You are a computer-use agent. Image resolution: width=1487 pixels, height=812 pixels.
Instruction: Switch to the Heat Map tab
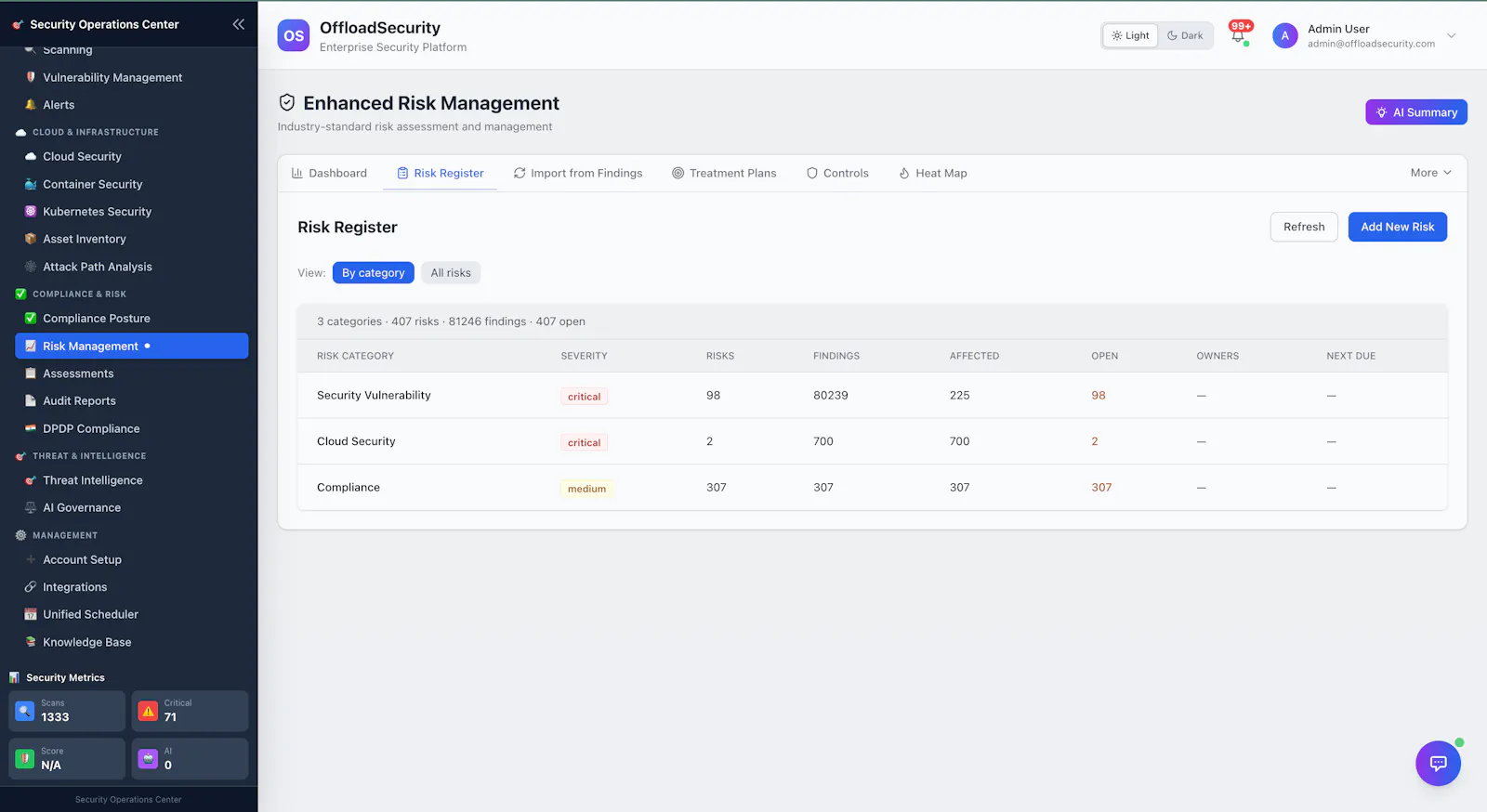(933, 173)
